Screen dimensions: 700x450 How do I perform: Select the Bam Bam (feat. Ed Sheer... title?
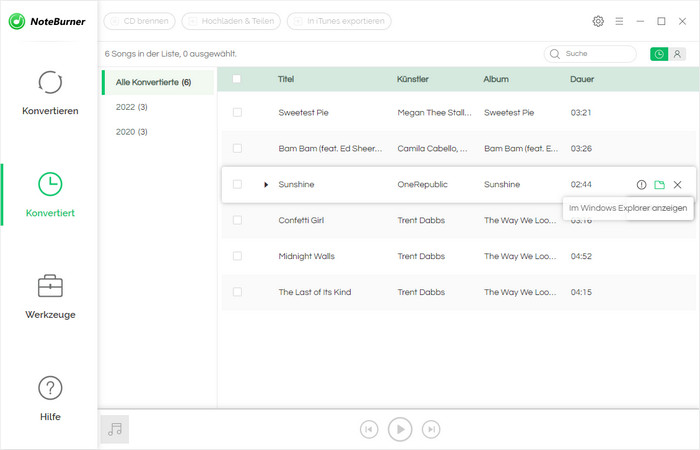(330, 148)
